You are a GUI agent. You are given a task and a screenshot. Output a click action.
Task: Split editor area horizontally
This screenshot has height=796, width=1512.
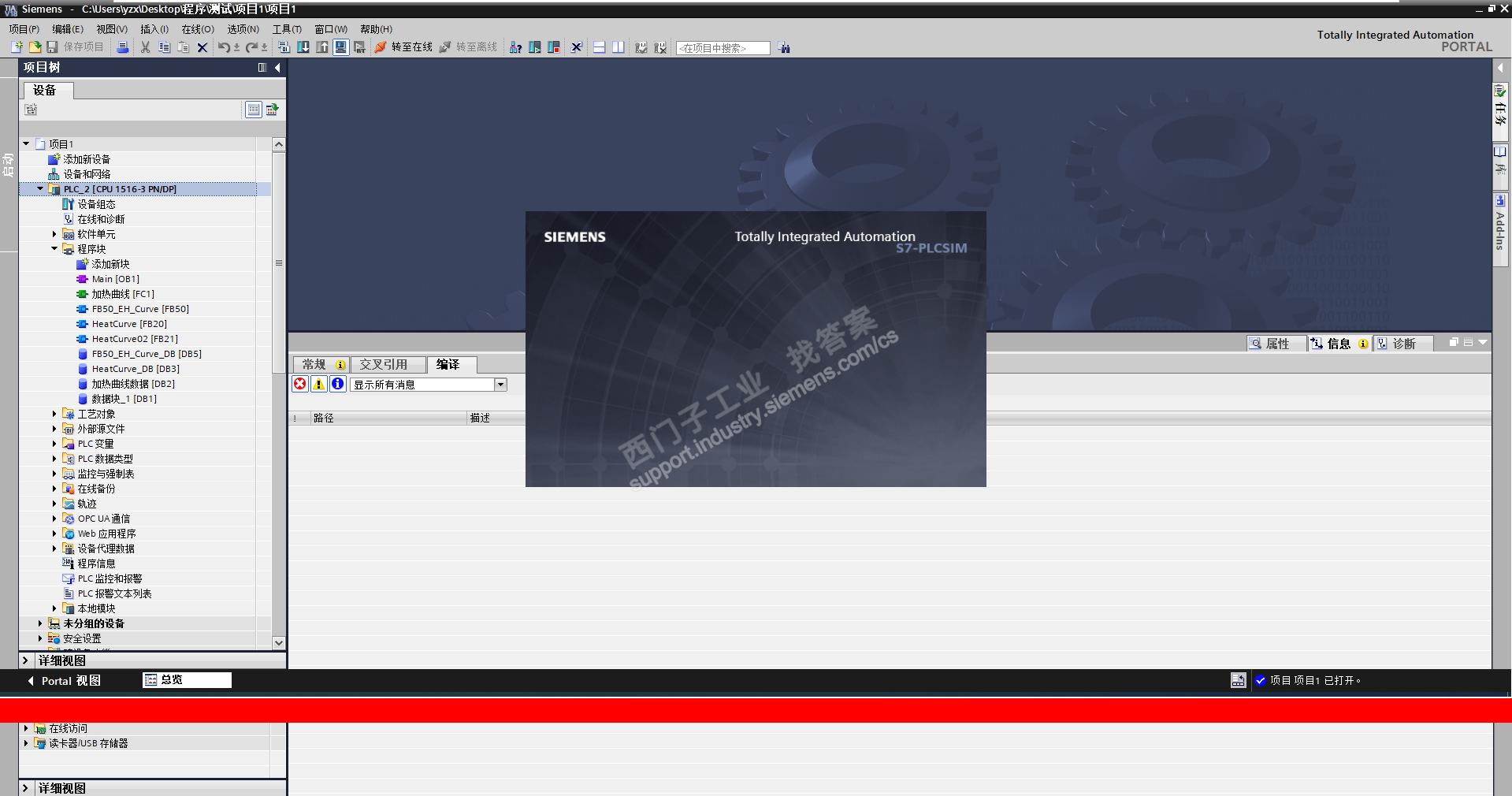click(x=600, y=47)
